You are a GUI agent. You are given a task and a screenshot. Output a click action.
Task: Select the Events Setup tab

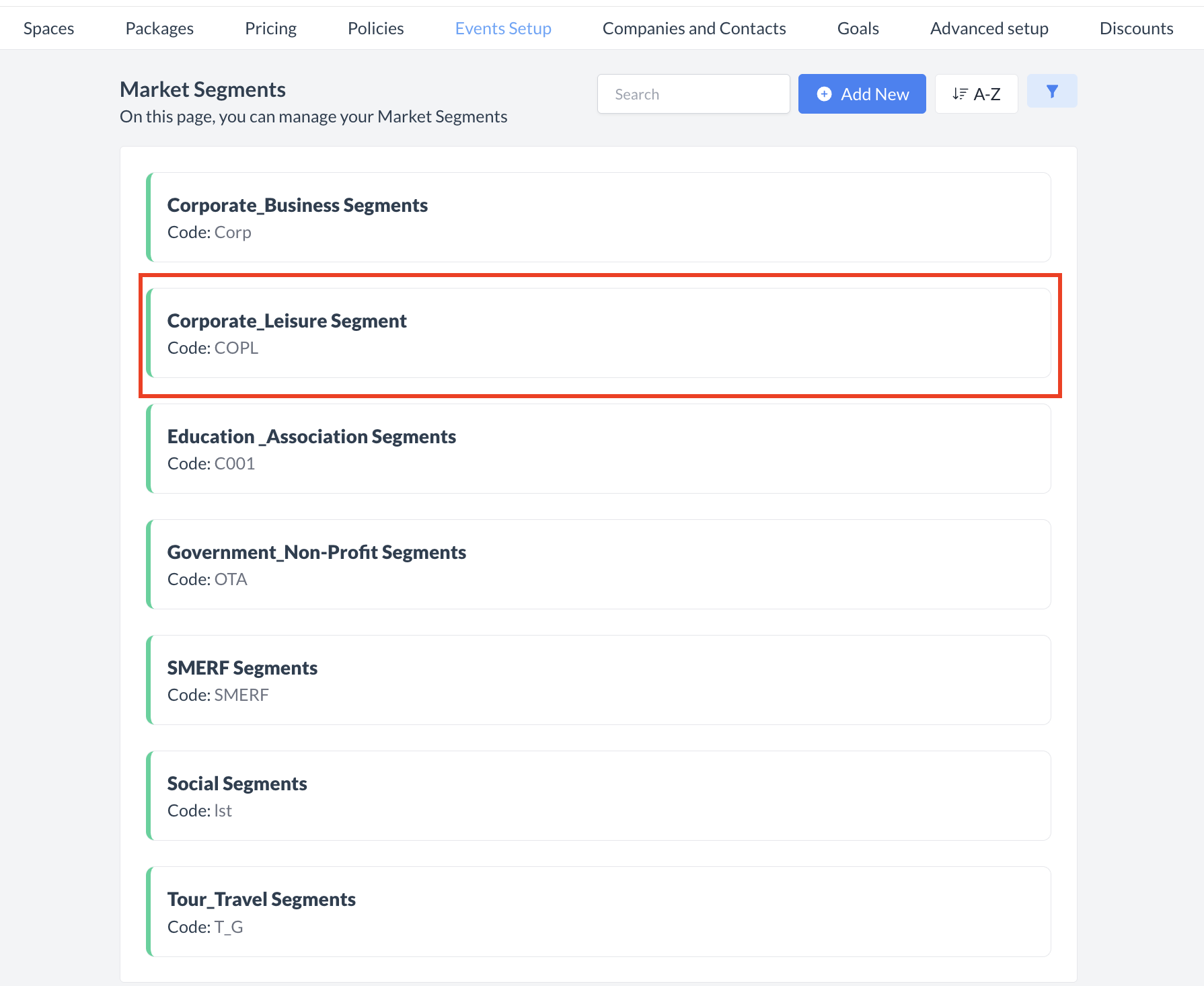pyautogui.click(x=503, y=28)
